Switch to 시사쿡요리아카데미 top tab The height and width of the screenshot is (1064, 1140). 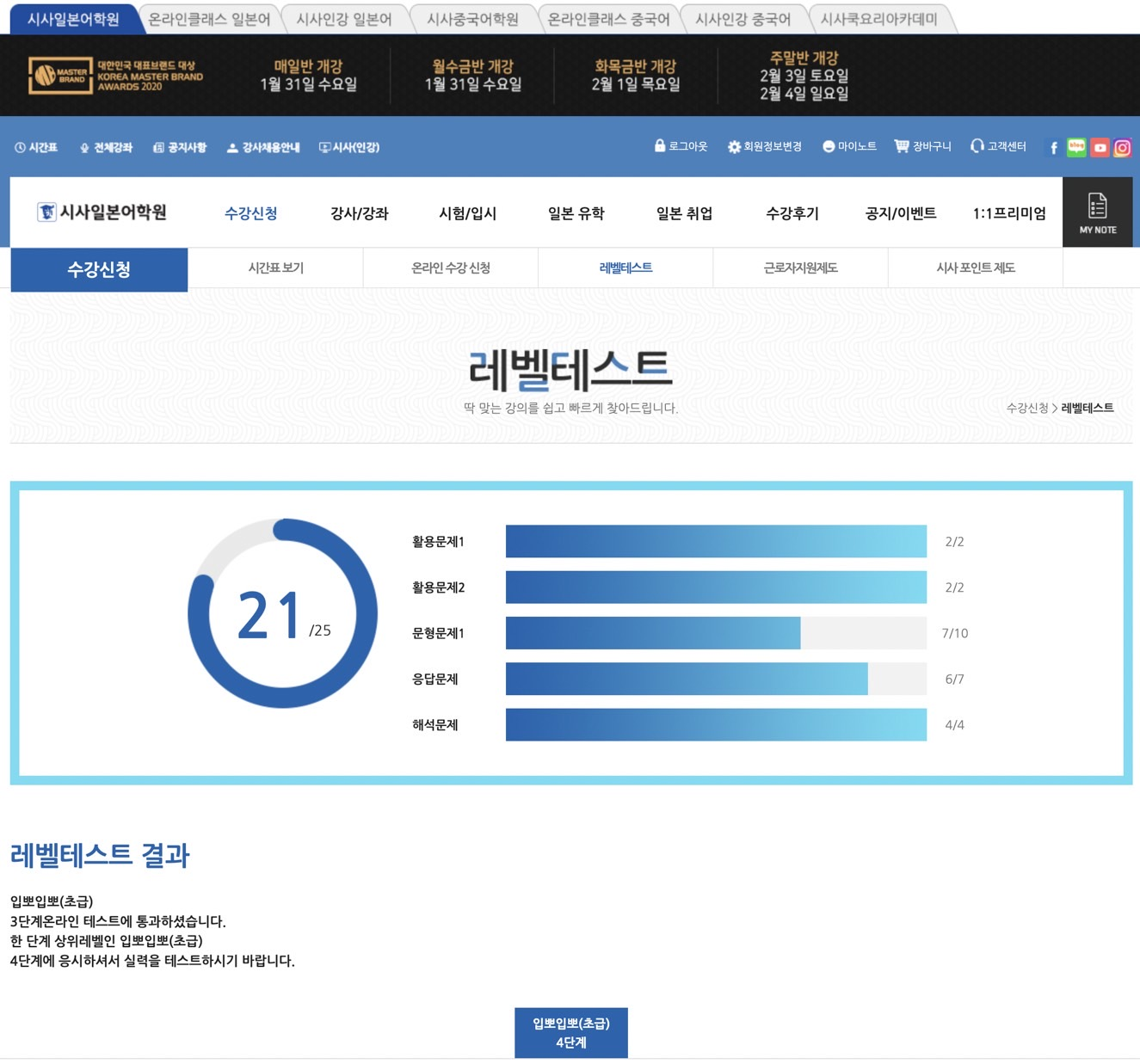coord(879,19)
